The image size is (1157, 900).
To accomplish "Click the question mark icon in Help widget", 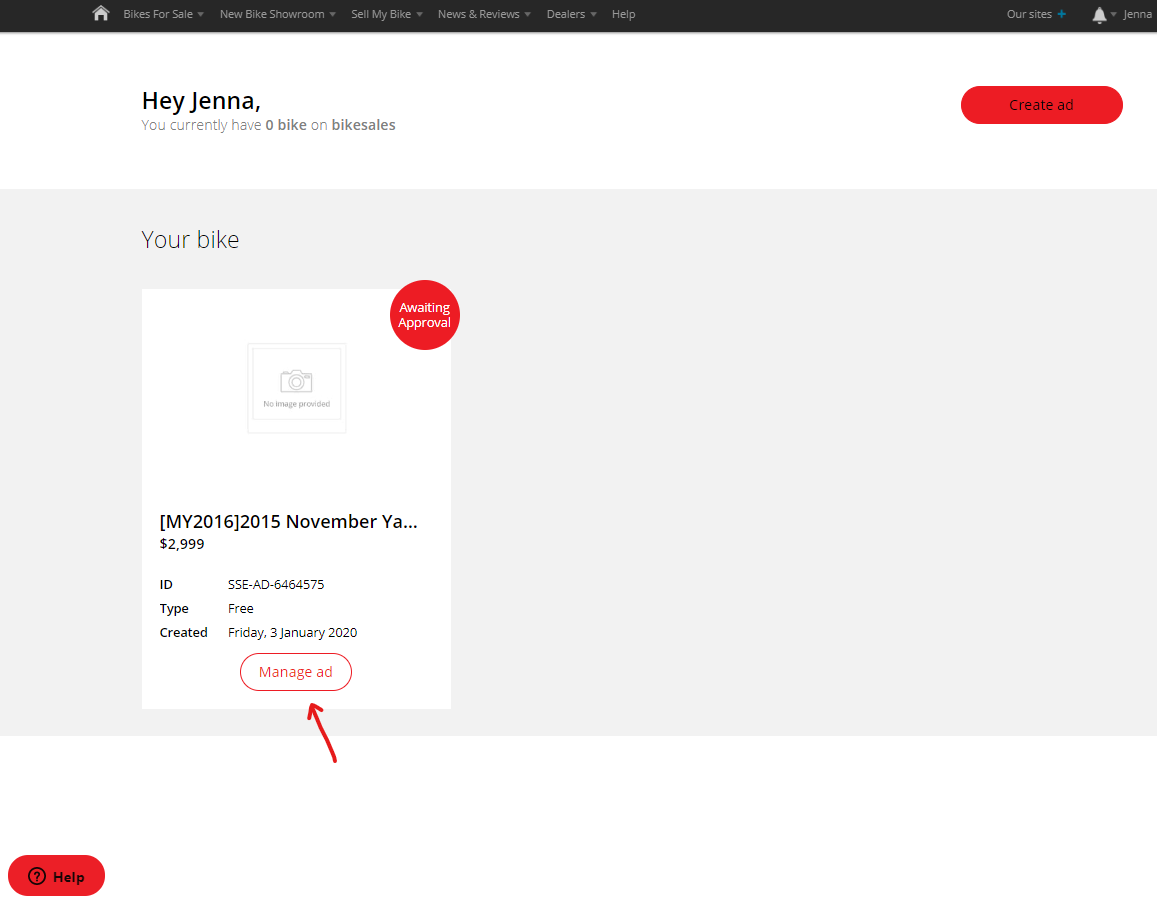I will click(37, 876).
